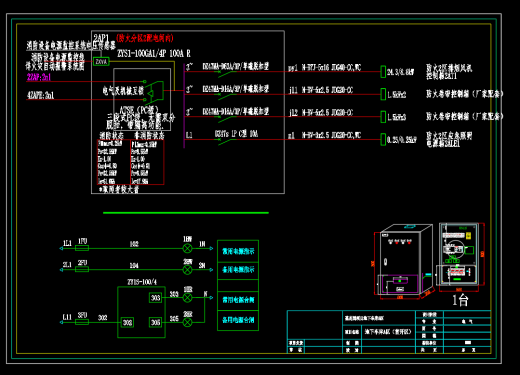Click the red fire-state parameter table

tap(113, 162)
